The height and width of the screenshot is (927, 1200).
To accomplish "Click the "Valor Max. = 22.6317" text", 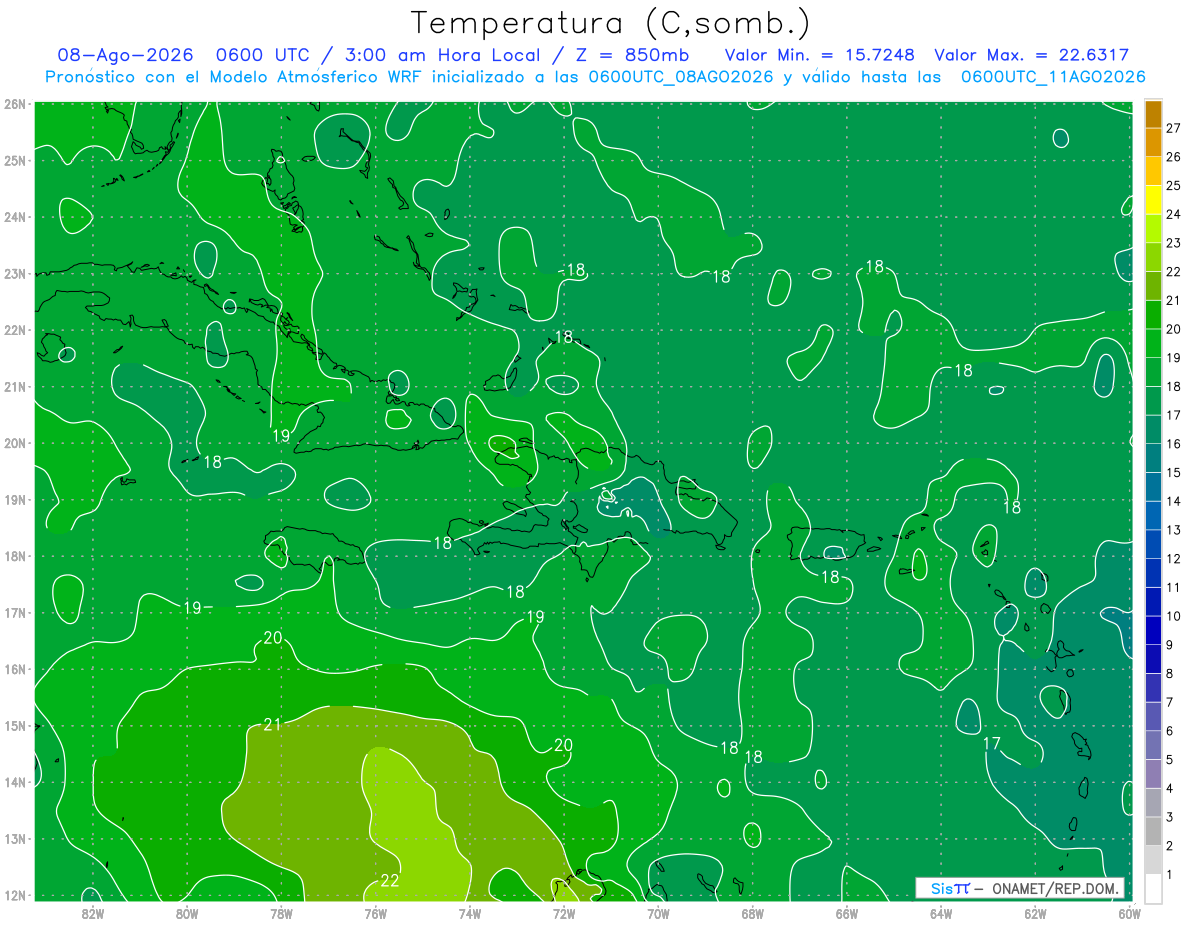I will (1031, 55).
